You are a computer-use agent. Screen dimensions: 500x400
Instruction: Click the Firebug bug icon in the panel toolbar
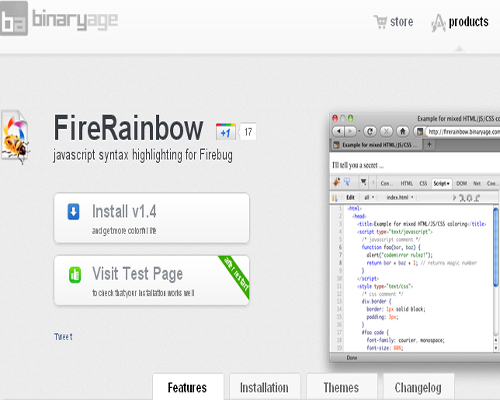coord(337,182)
